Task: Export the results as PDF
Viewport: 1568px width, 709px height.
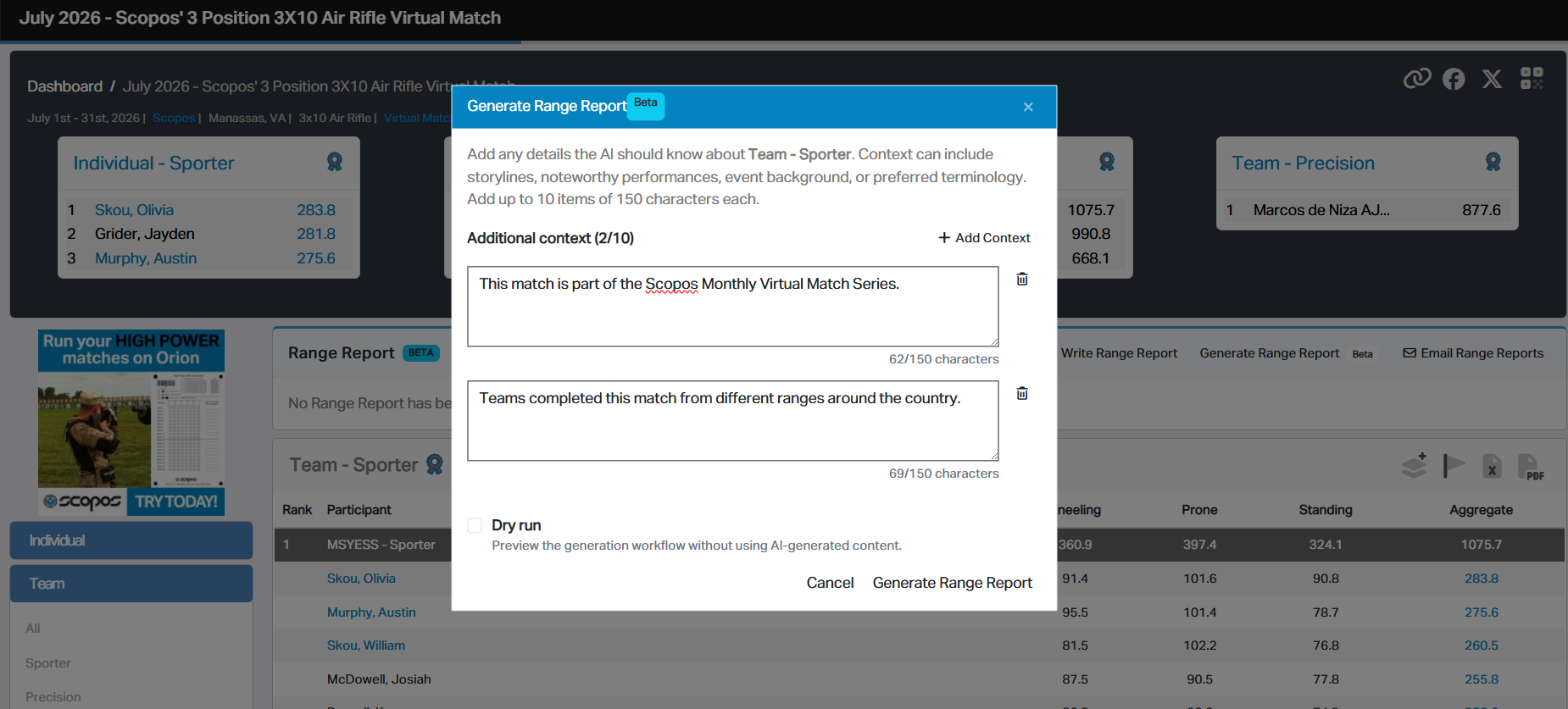Action: point(1531,467)
